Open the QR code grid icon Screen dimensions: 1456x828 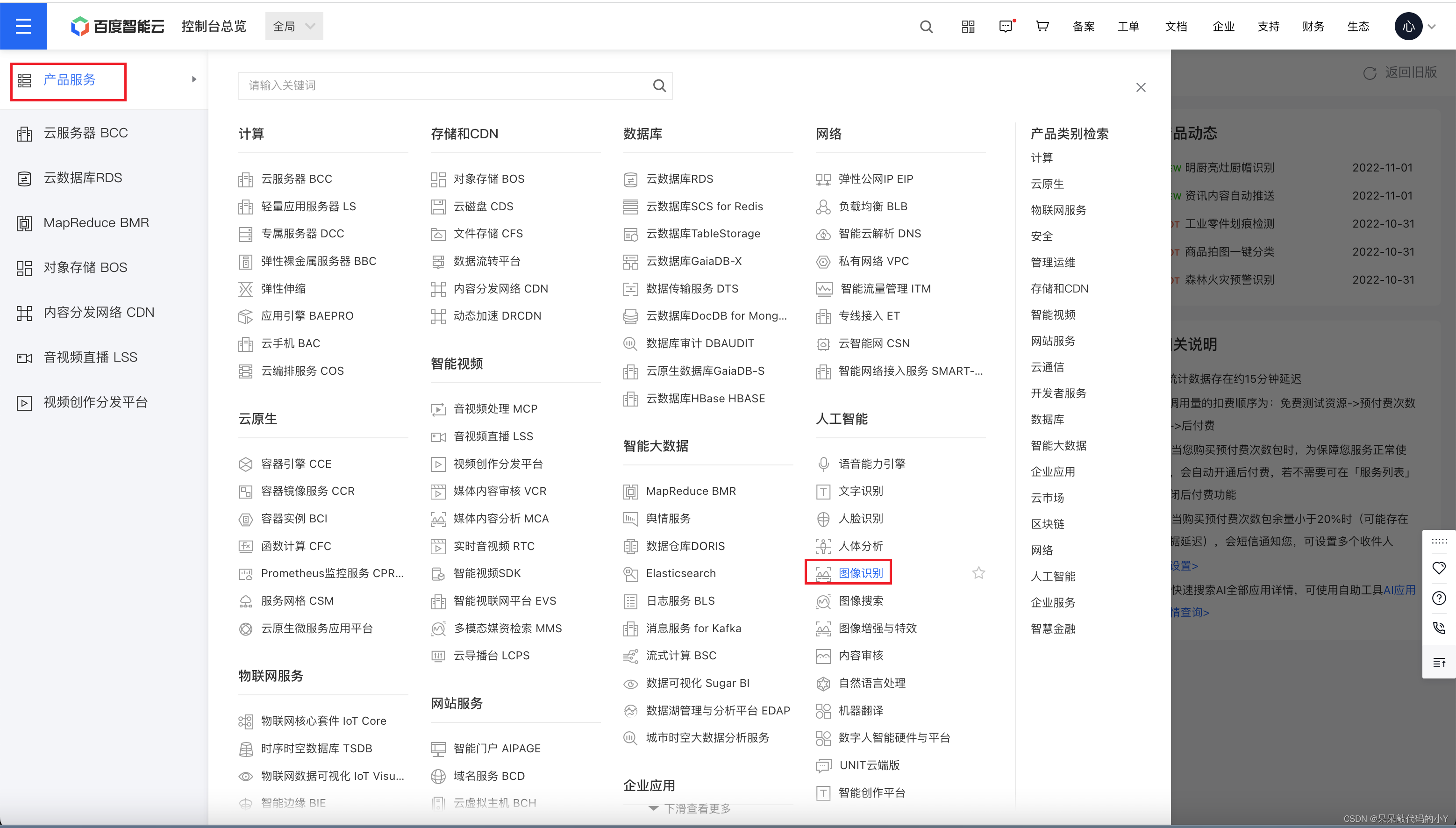968,27
